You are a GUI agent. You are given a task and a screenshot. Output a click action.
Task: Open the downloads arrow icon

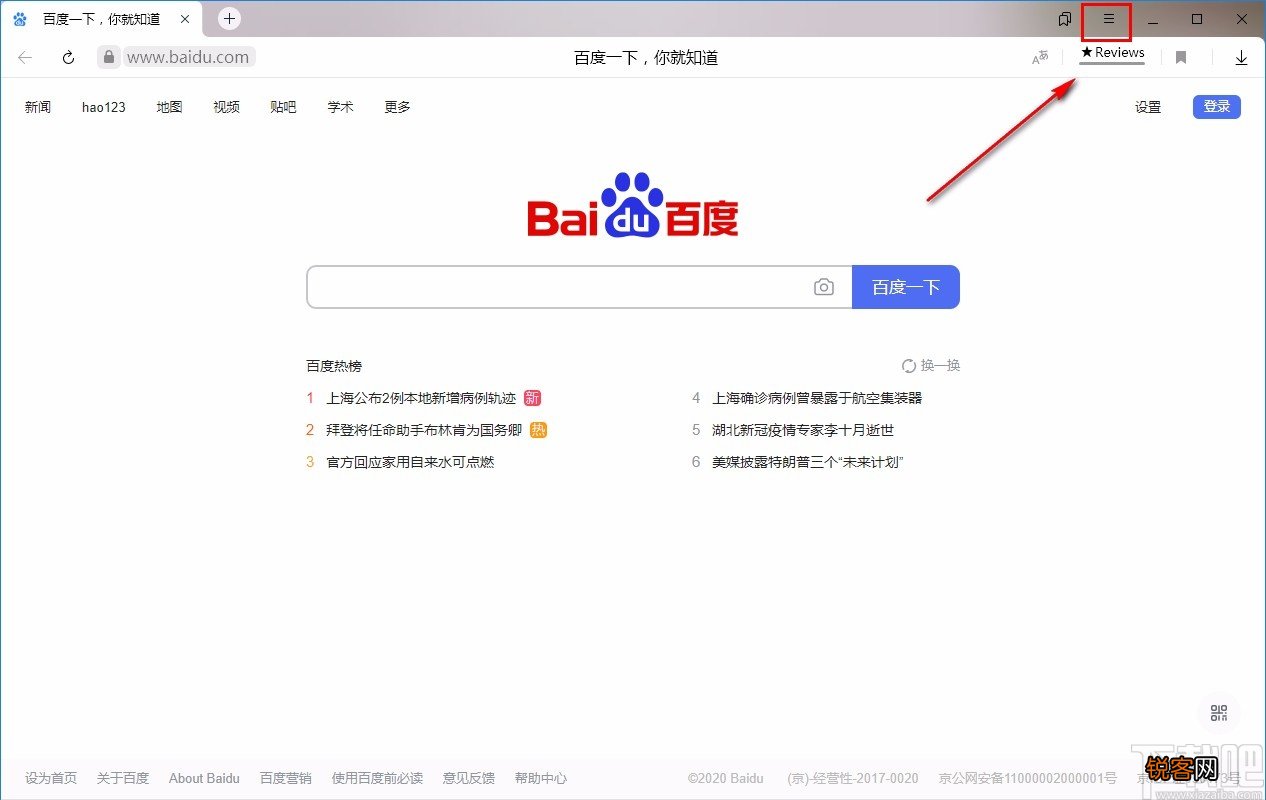1241,58
